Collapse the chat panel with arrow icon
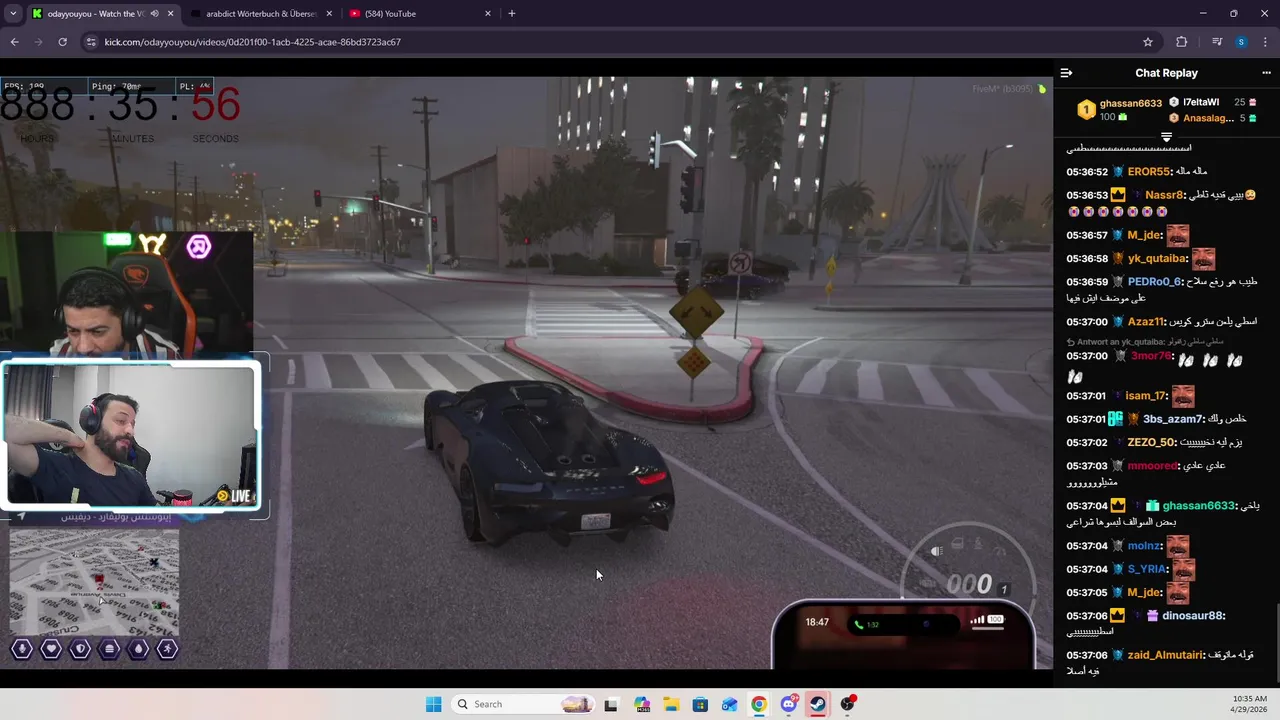The image size is (1280, 720). tap(1066, 73)
